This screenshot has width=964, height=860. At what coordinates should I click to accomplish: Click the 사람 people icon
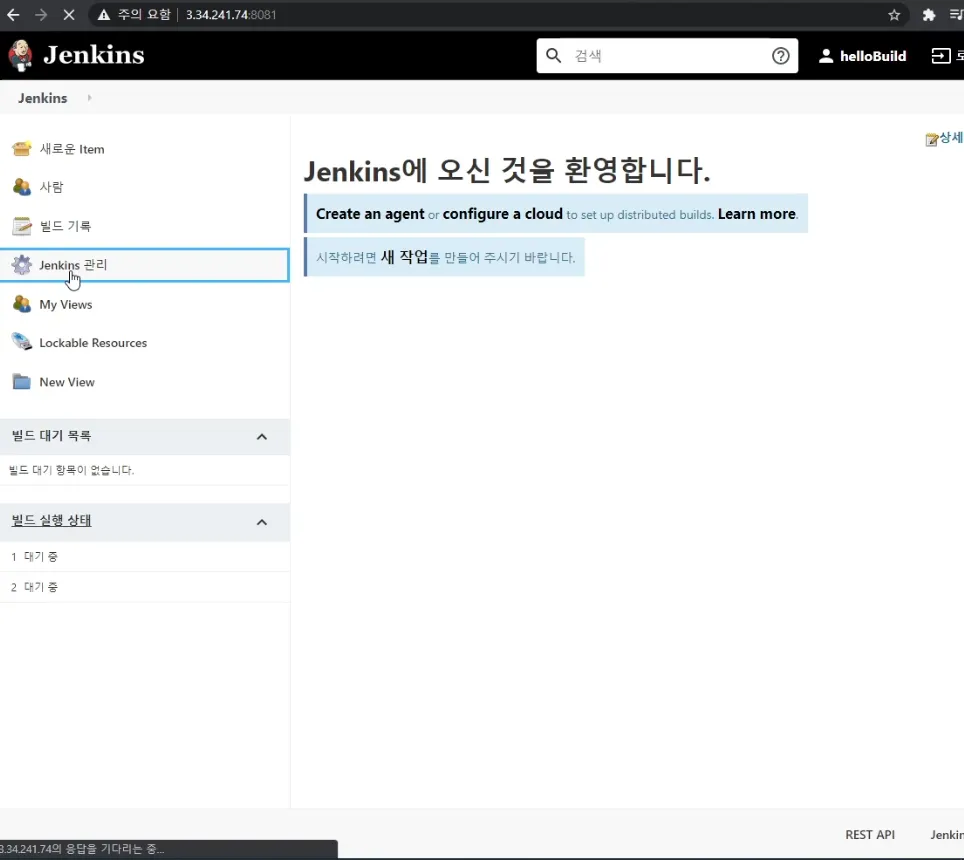[22, 187]
